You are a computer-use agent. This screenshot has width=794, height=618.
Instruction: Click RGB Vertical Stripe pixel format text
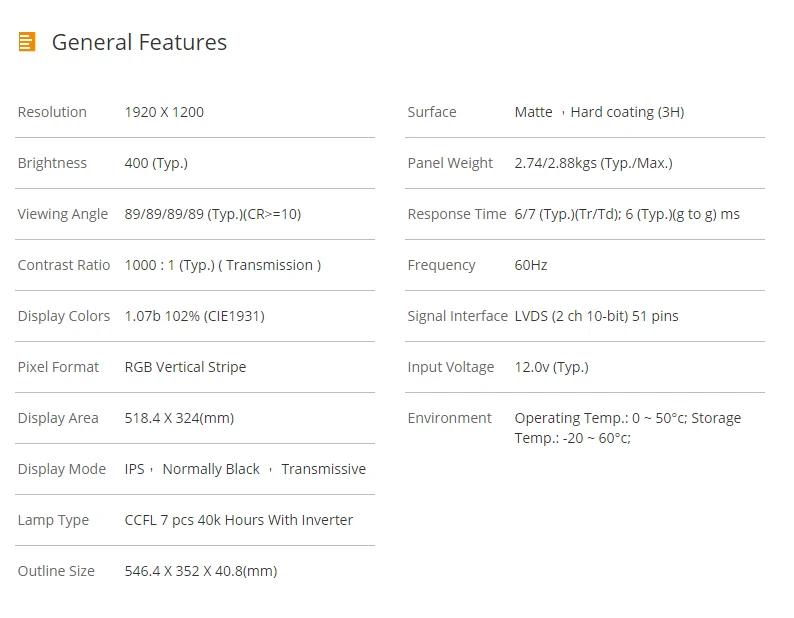185,367
